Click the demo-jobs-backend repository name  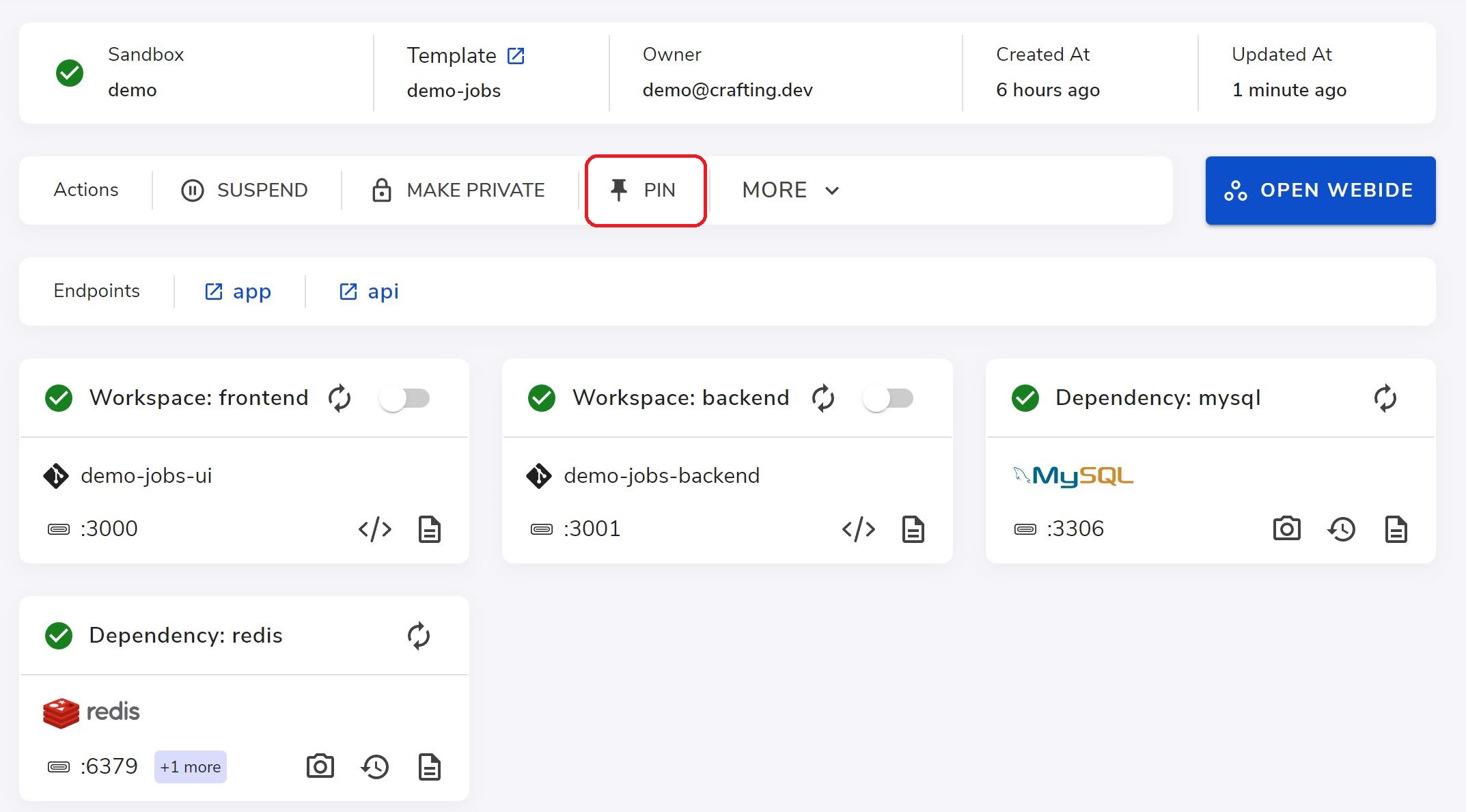click(661, 475)
